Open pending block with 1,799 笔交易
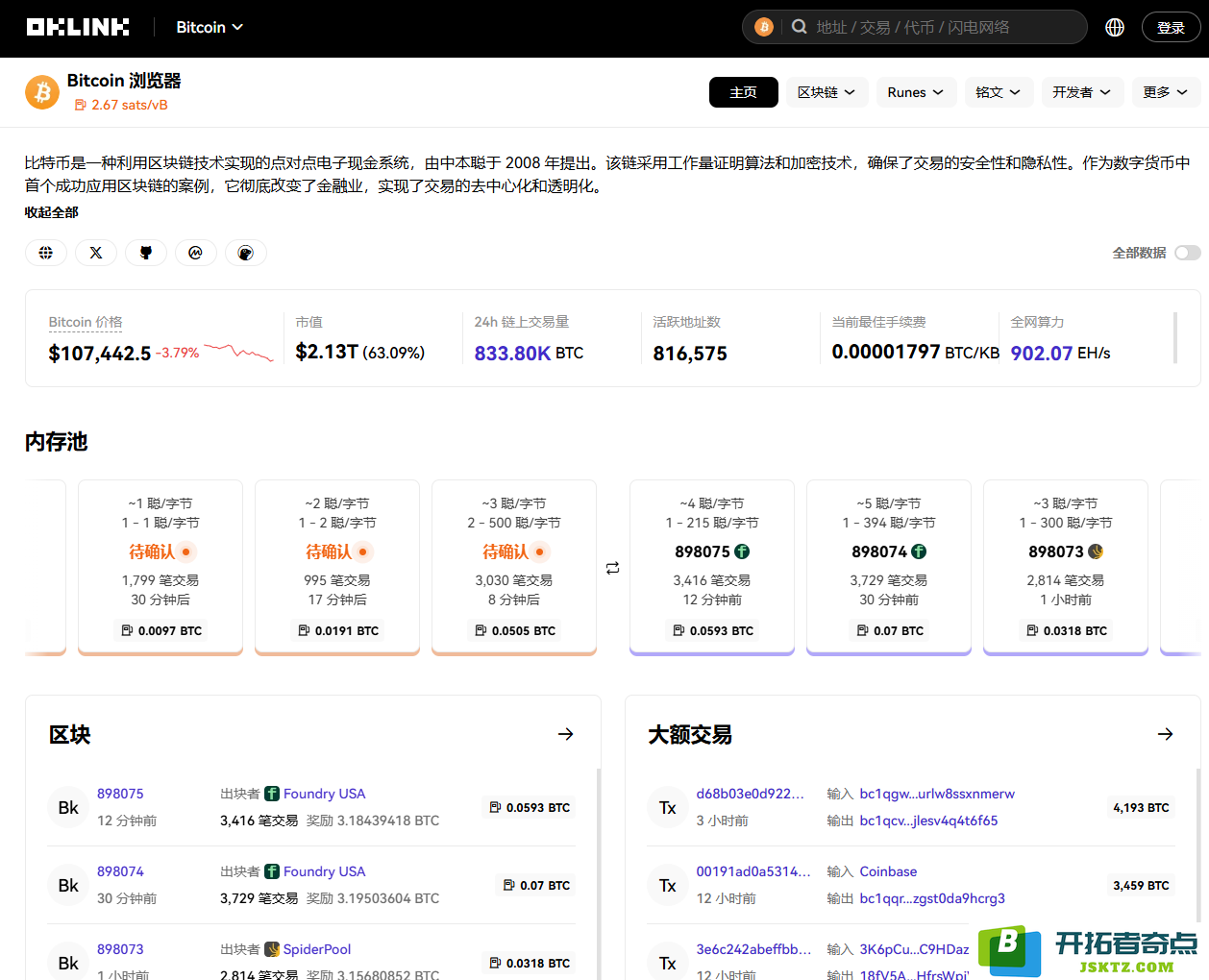Screen dimensions: 1209x980 [160, 567]
